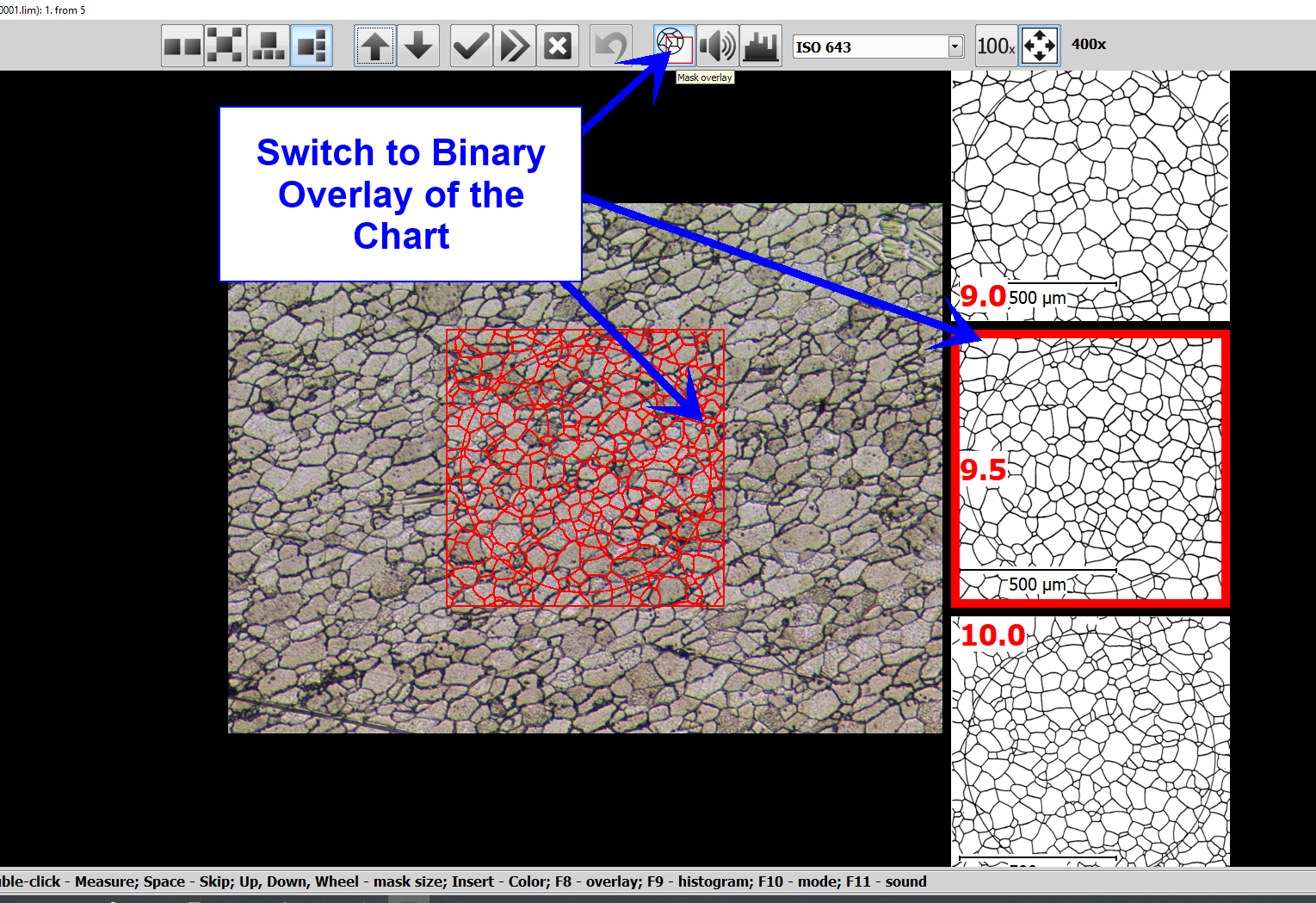Click the dropdown arrow next to ISO 643

tap(955, 46)
